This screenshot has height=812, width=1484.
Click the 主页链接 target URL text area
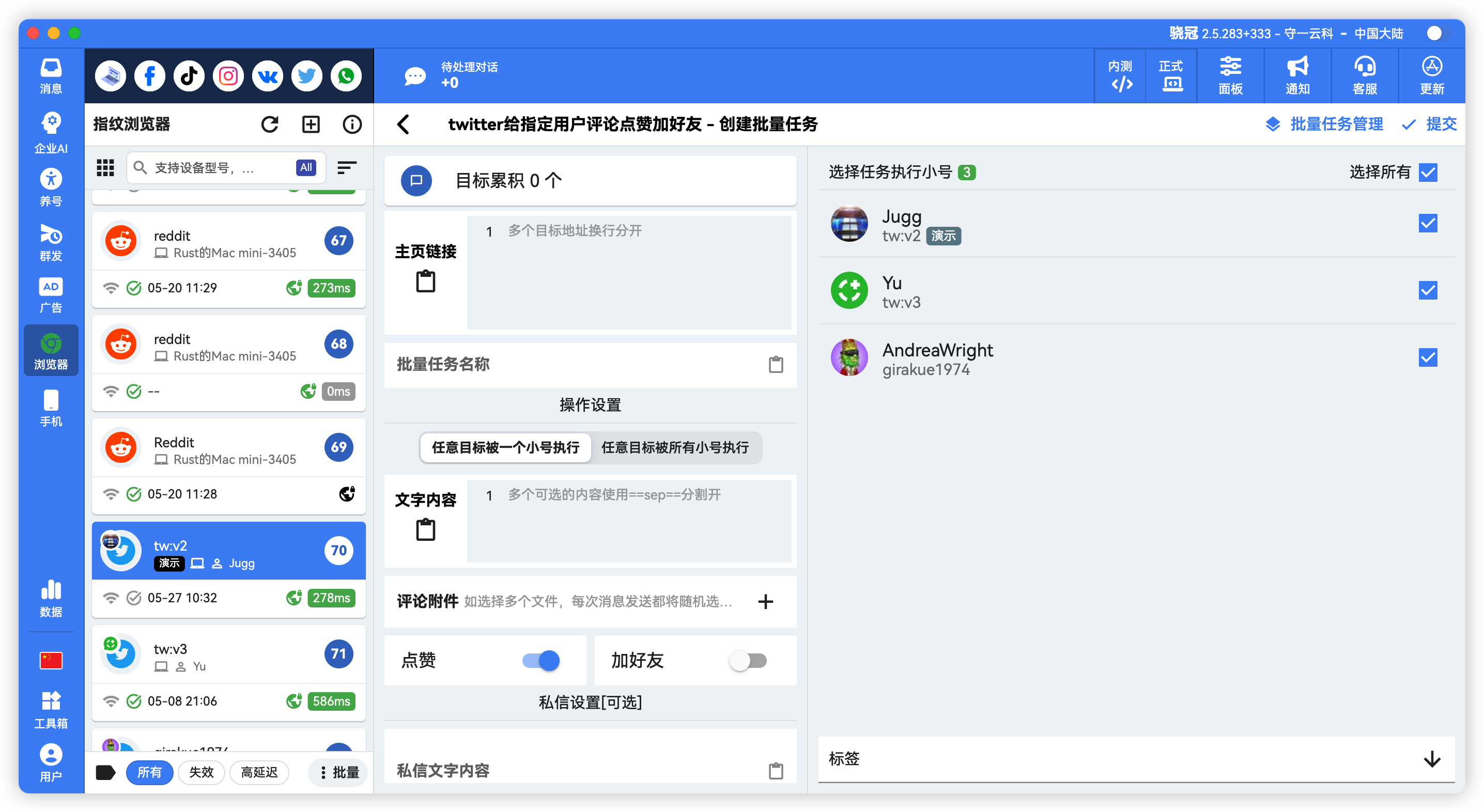(x=628, y=272)
